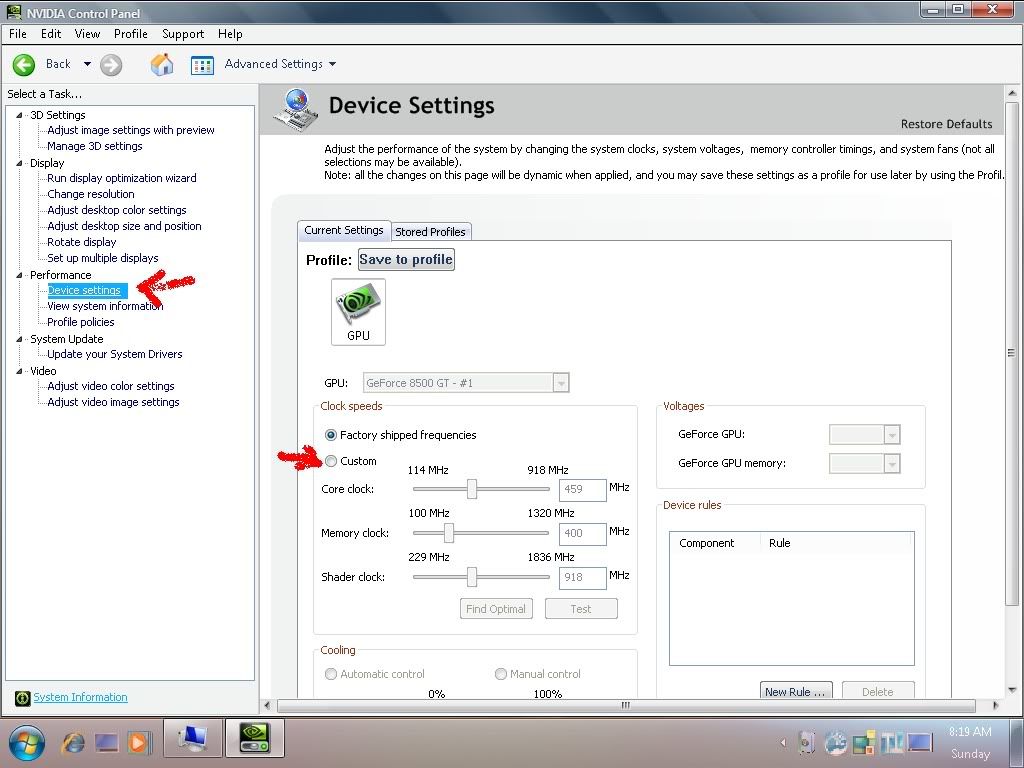Collapse the System Update tree node
The height and width of the screenshot is (768, 1024).
point(19,339)
